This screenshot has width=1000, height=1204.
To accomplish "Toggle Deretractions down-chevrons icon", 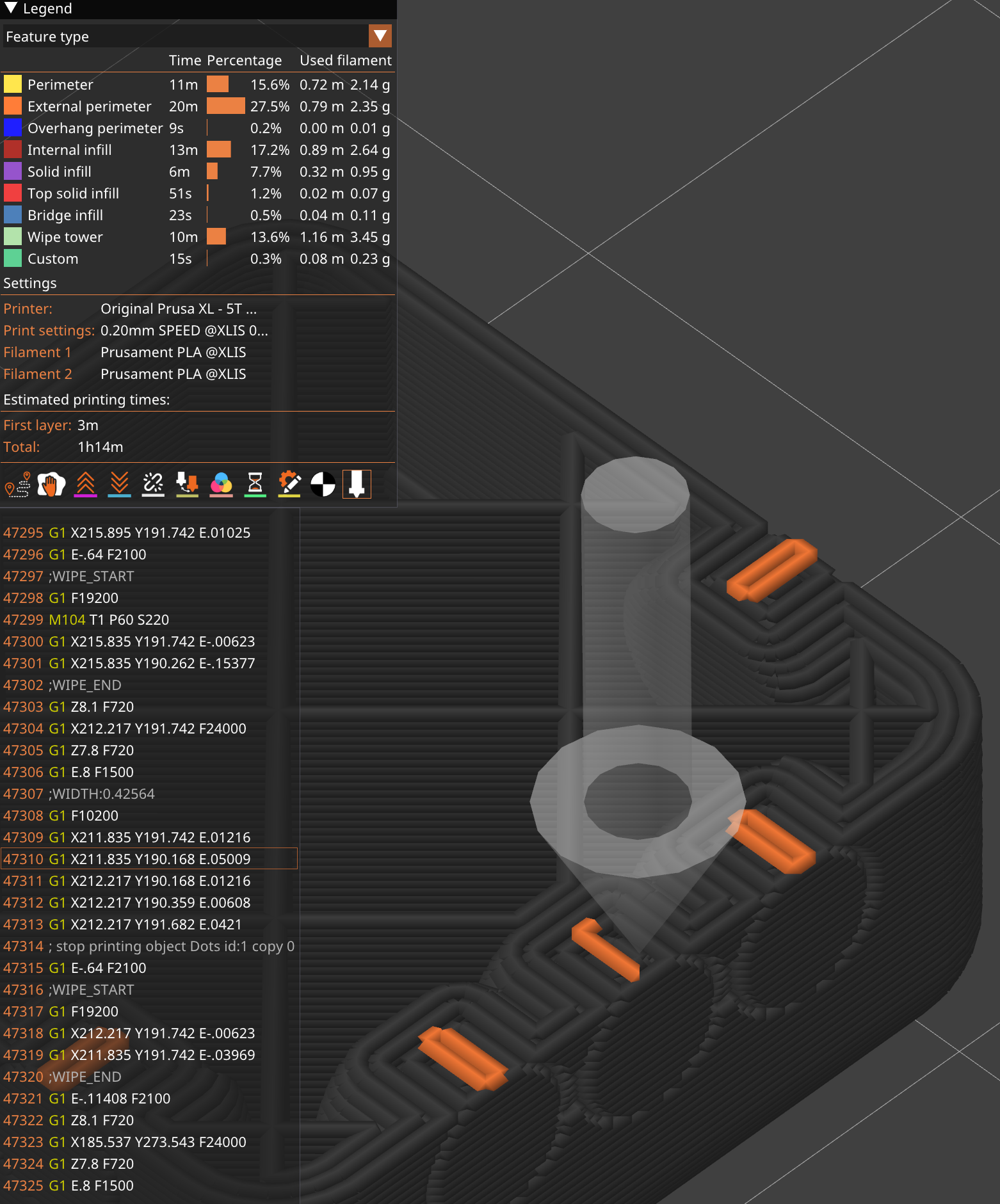I will click(120, 485).
